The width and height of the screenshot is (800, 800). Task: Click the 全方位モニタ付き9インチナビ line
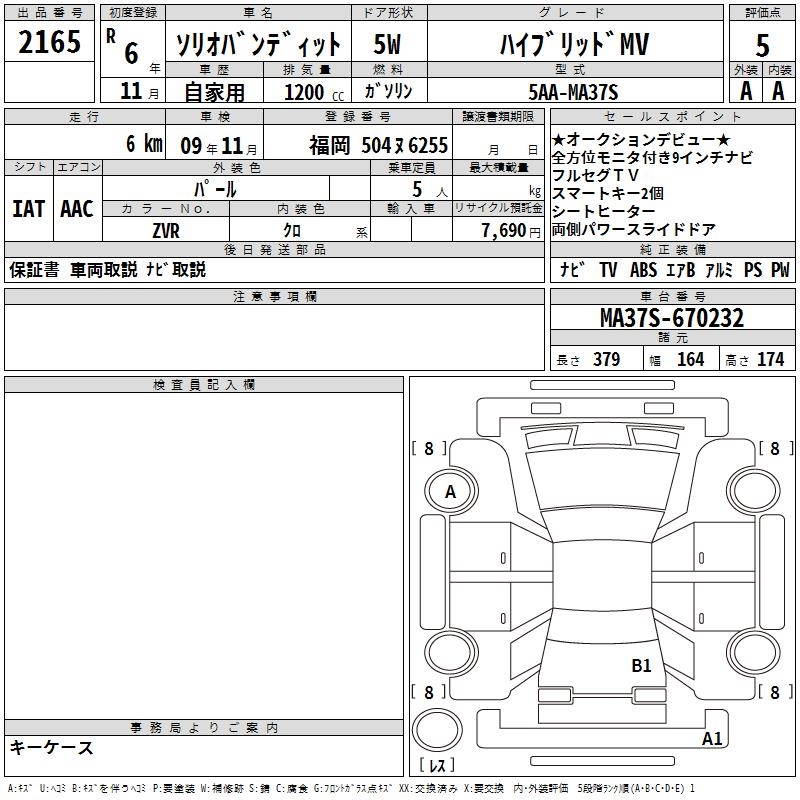click(652, 157)
